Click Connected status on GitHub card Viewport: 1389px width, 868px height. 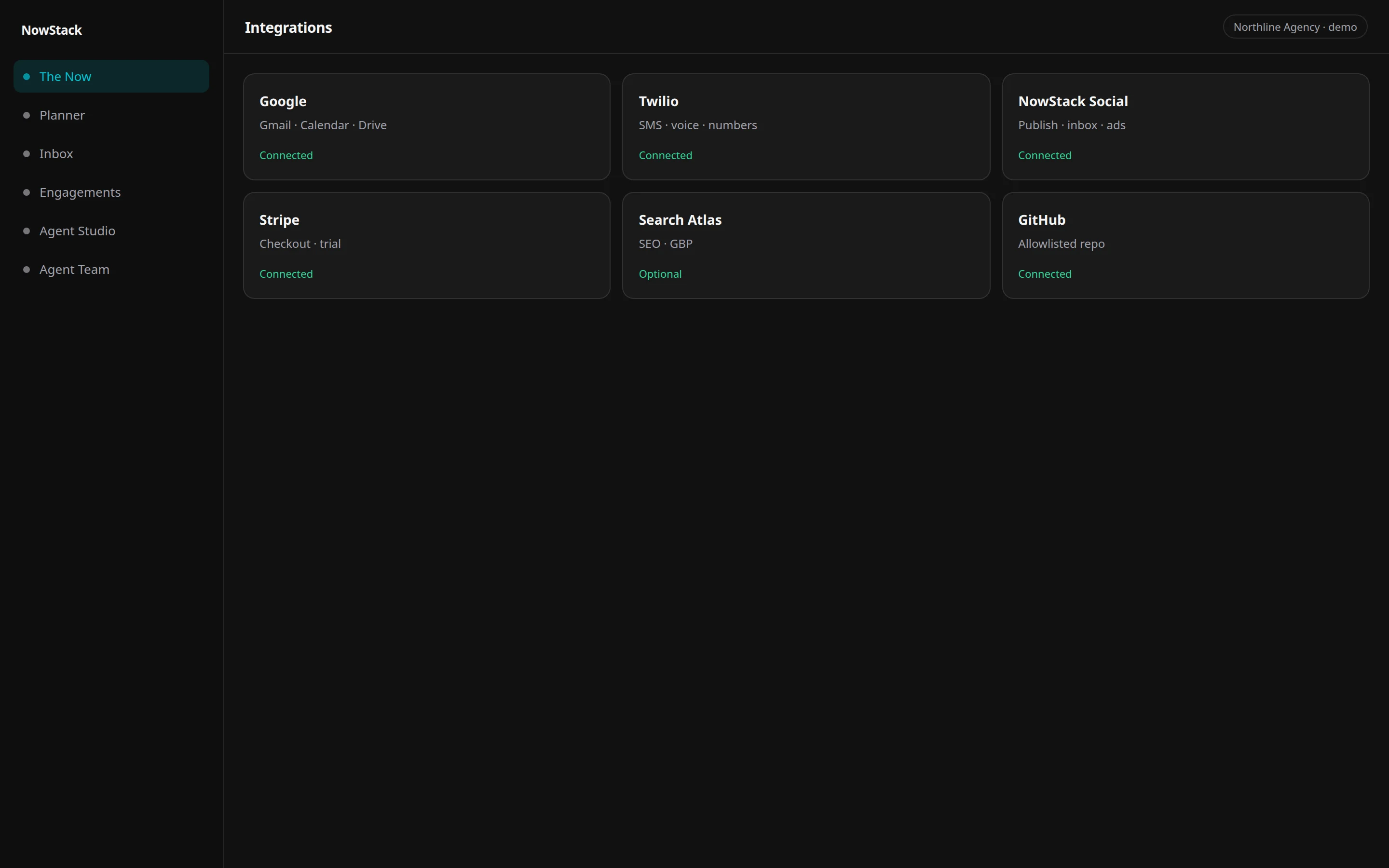point(1045,274)
